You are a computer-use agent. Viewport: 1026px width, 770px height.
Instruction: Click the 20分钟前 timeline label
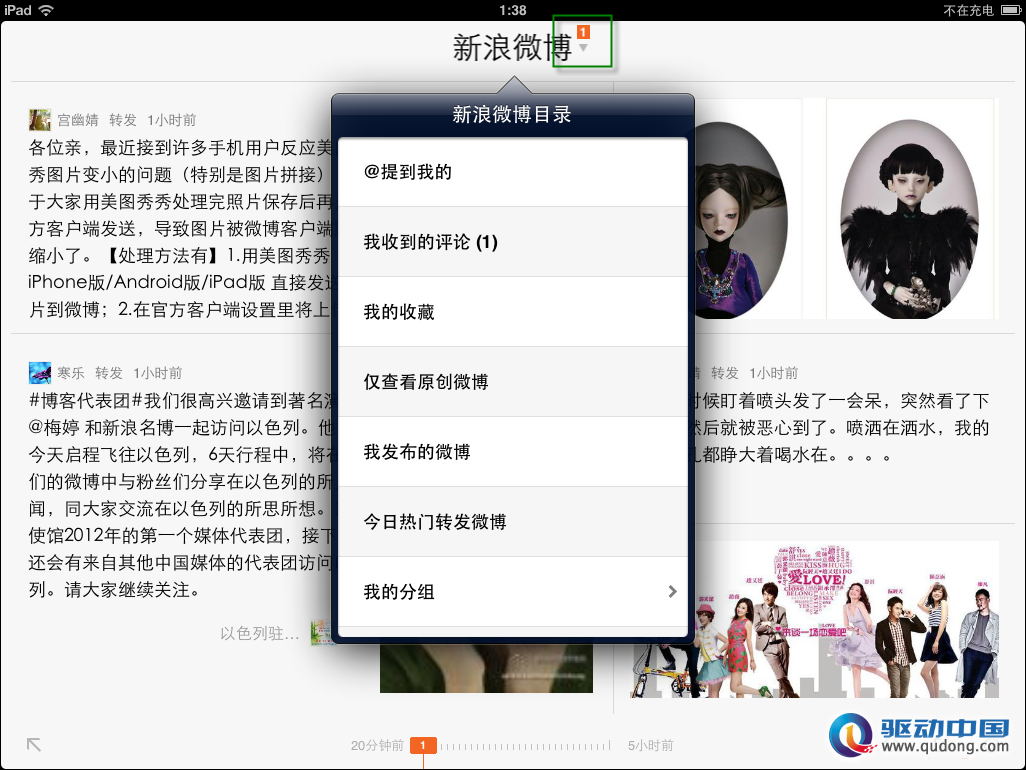[377, 745]
